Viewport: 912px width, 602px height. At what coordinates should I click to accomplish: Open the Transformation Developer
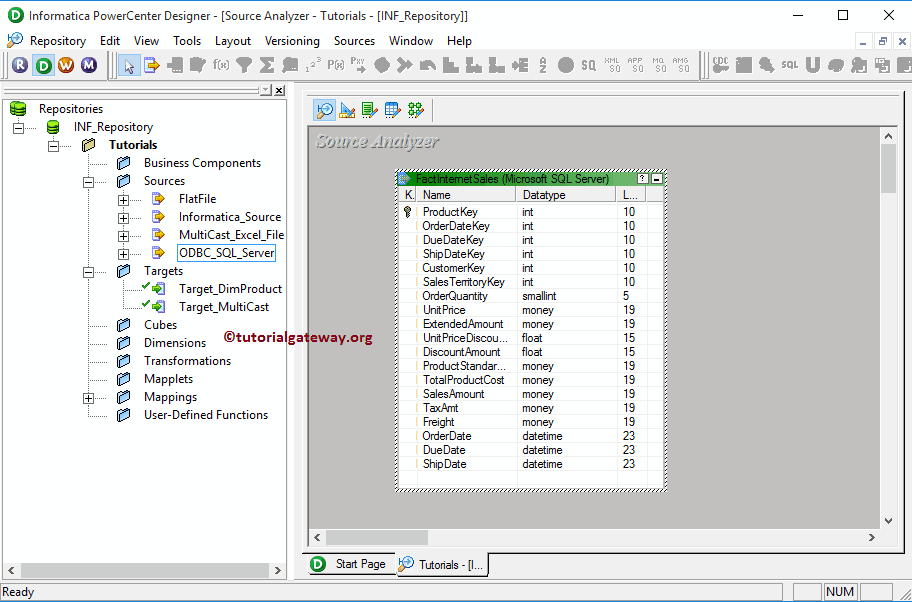tap(369, 110)
